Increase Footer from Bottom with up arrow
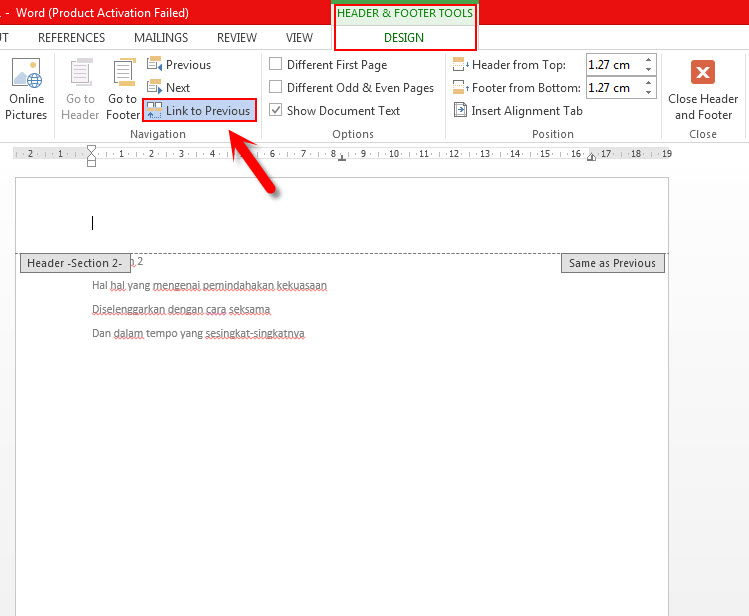The image size is (749, 616). point(648,83)
